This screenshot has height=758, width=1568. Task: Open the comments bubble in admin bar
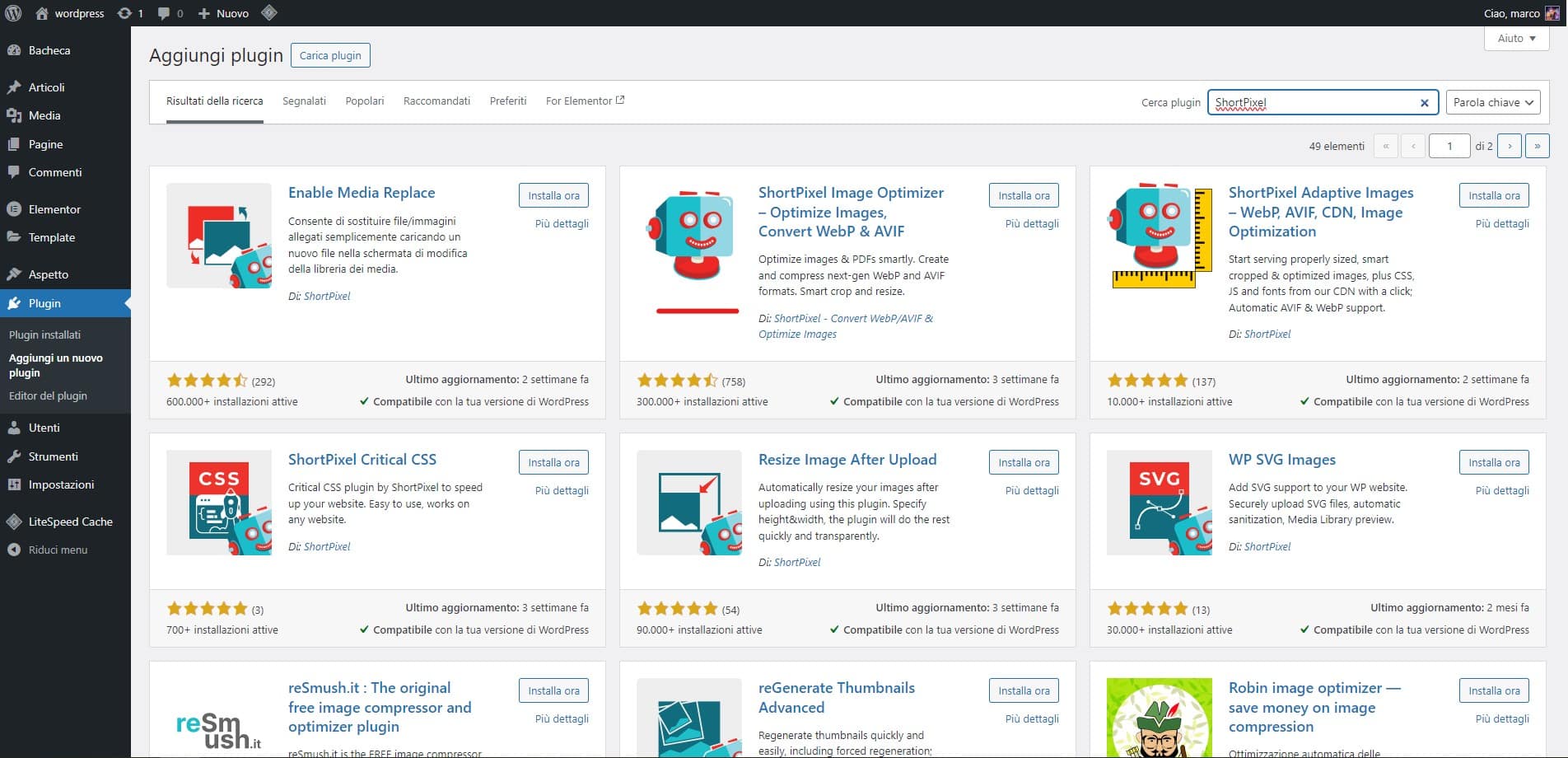[x=170, y=13]
